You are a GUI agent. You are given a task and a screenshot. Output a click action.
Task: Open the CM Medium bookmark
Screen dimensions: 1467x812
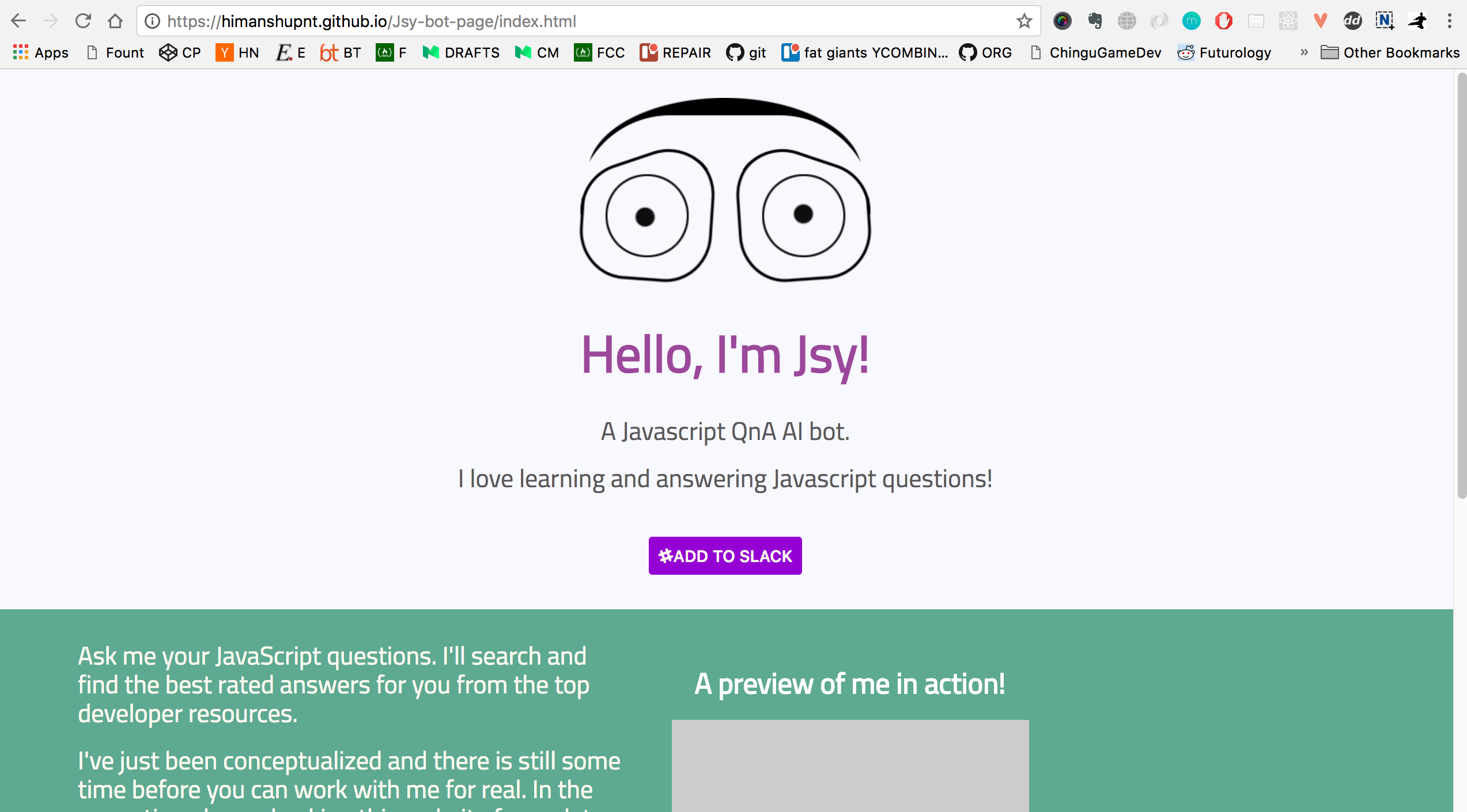pyautogui.click(x=537, y=52)
